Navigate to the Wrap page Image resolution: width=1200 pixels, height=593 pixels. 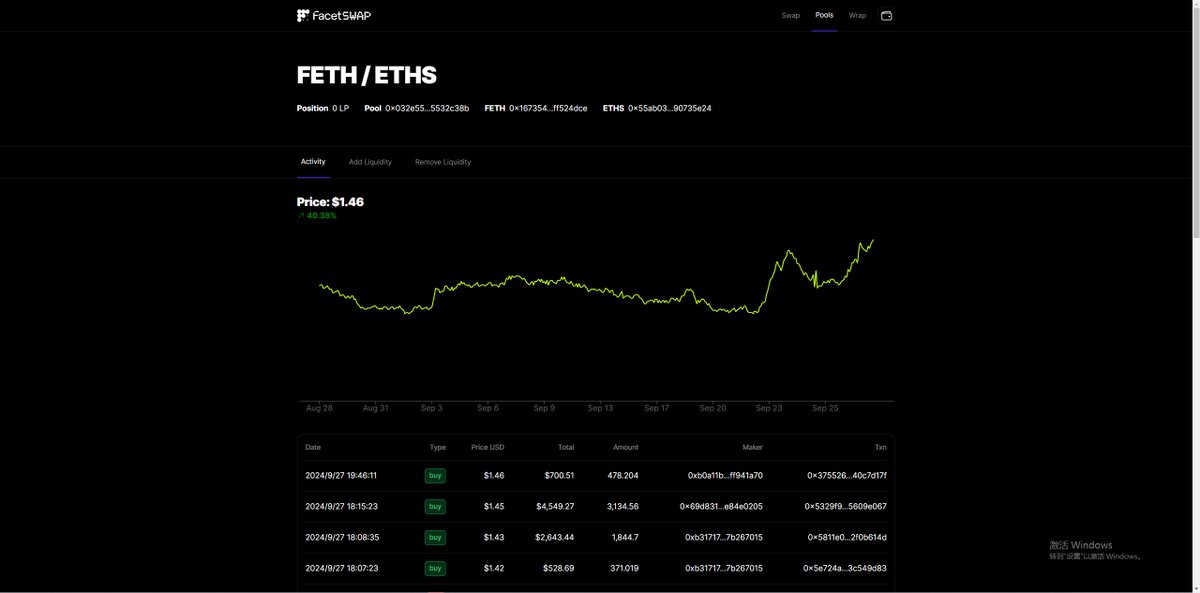point(857,16)
